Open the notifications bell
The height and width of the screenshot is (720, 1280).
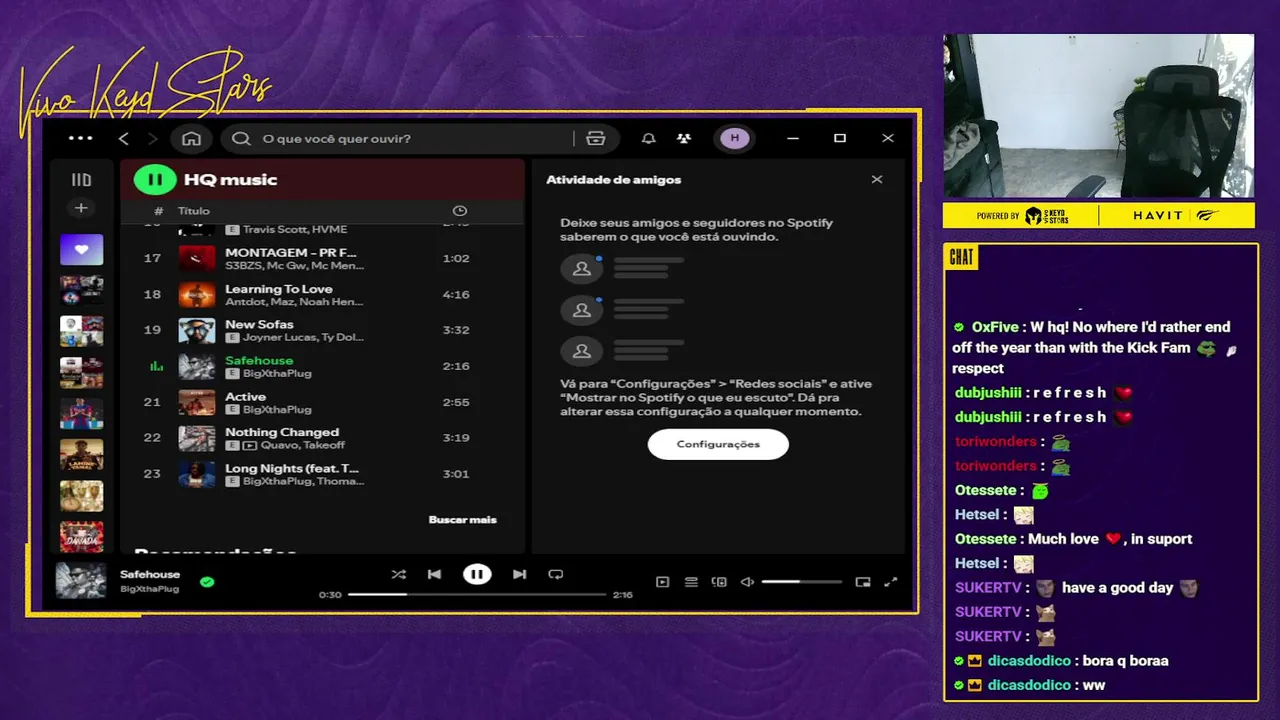click(x=648, y=138)
